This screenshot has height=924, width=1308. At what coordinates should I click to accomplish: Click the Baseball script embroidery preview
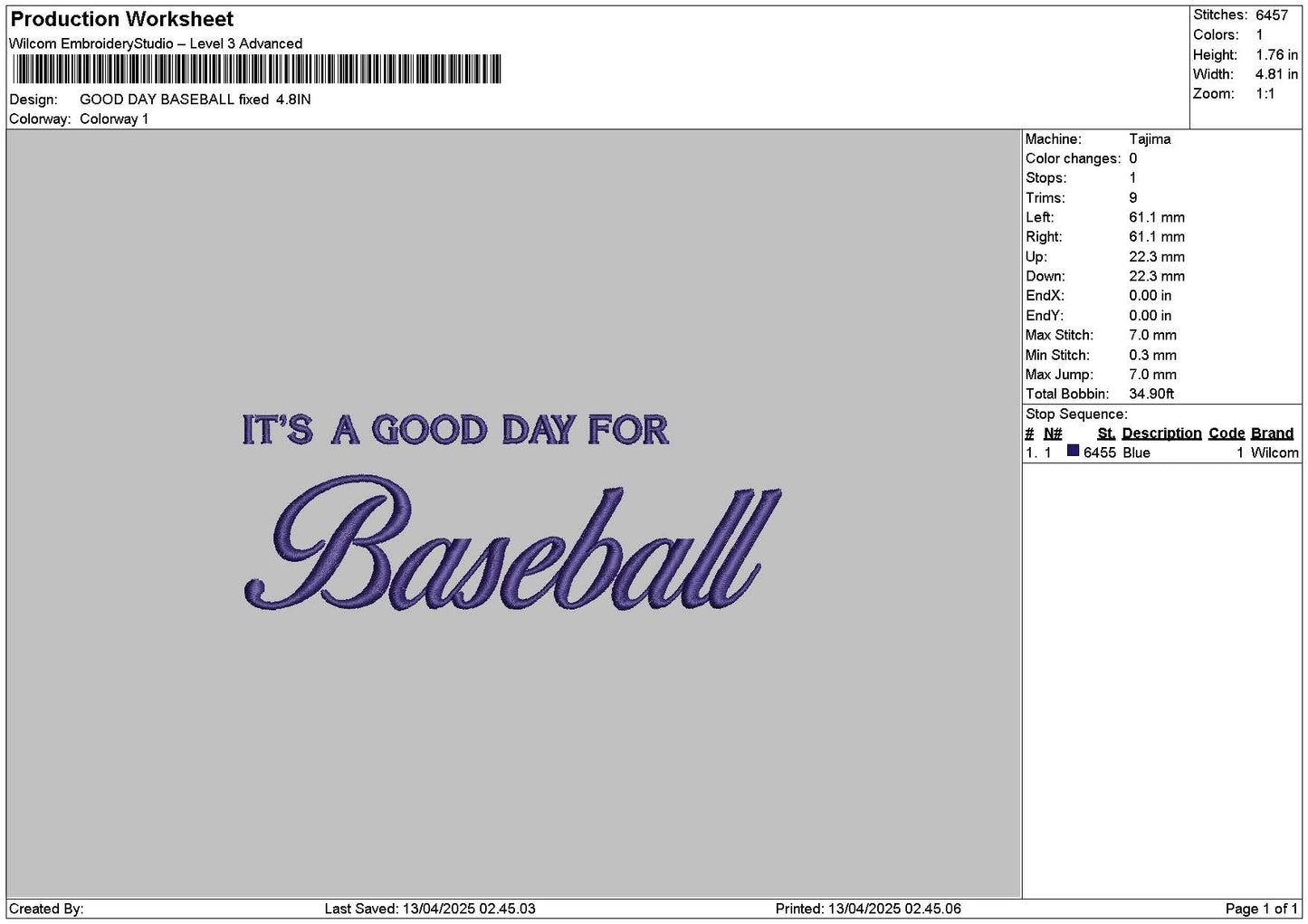tap(512, 542)
